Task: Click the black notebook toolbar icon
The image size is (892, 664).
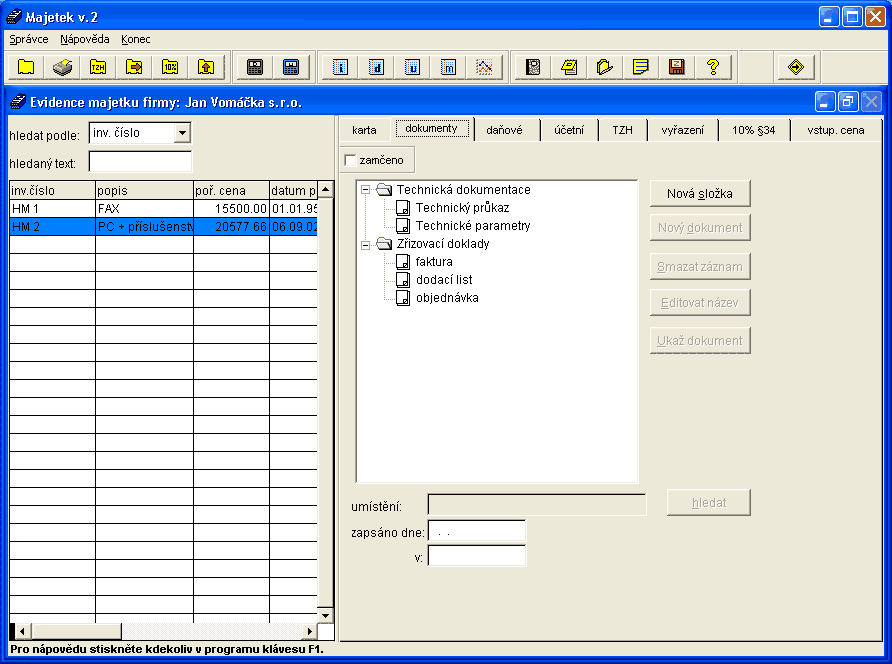Action: click(533, 67)
